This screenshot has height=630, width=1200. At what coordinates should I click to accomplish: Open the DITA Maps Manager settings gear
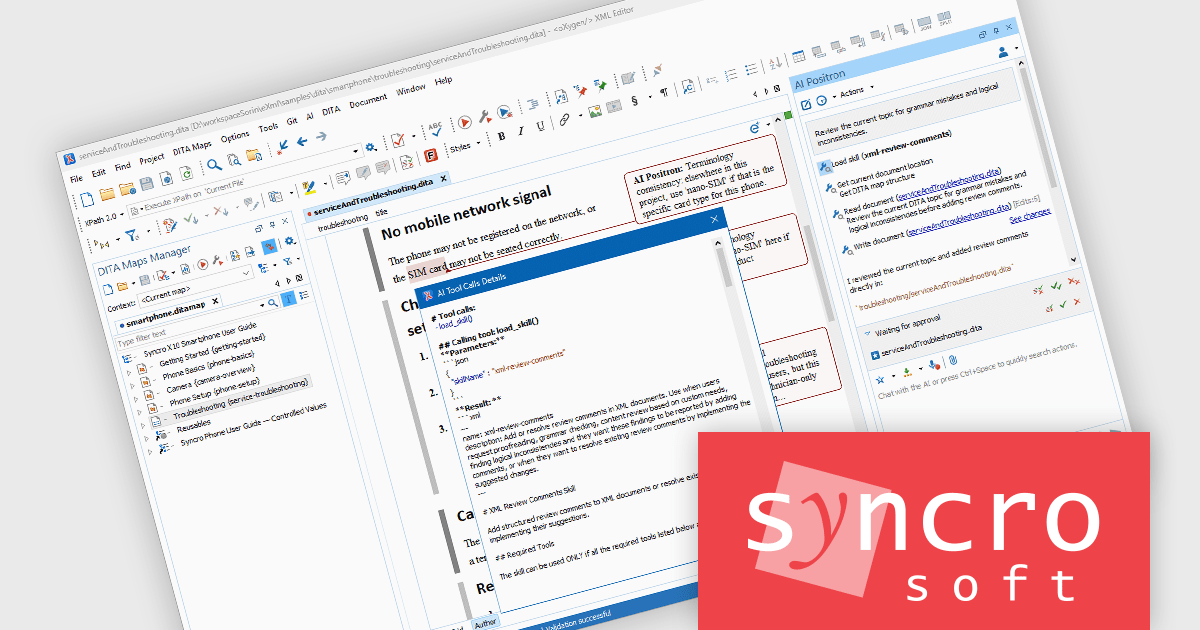click(290, 241)
